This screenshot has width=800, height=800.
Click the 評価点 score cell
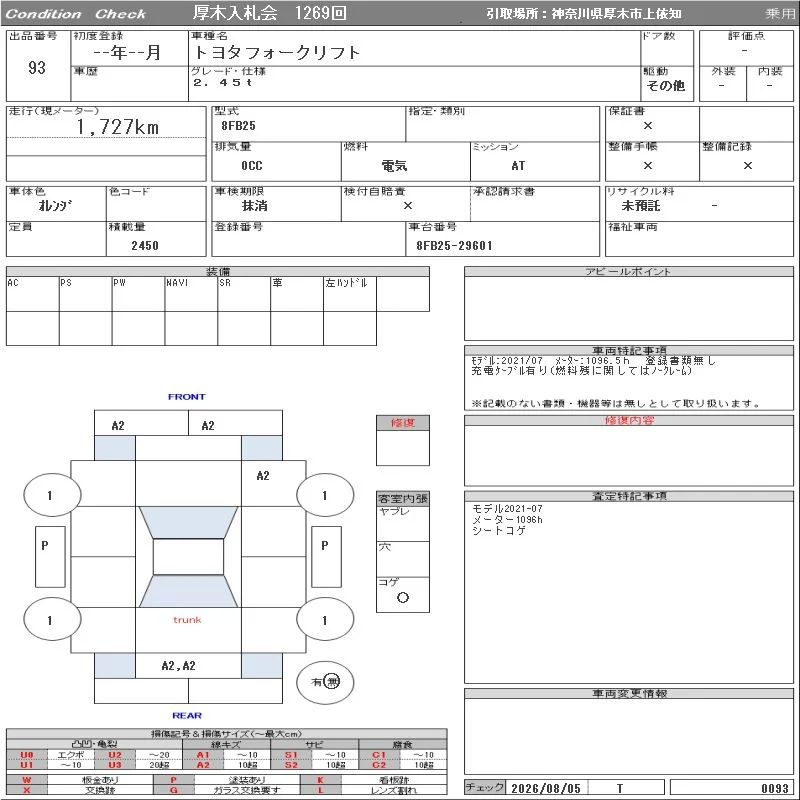(746, 46)
